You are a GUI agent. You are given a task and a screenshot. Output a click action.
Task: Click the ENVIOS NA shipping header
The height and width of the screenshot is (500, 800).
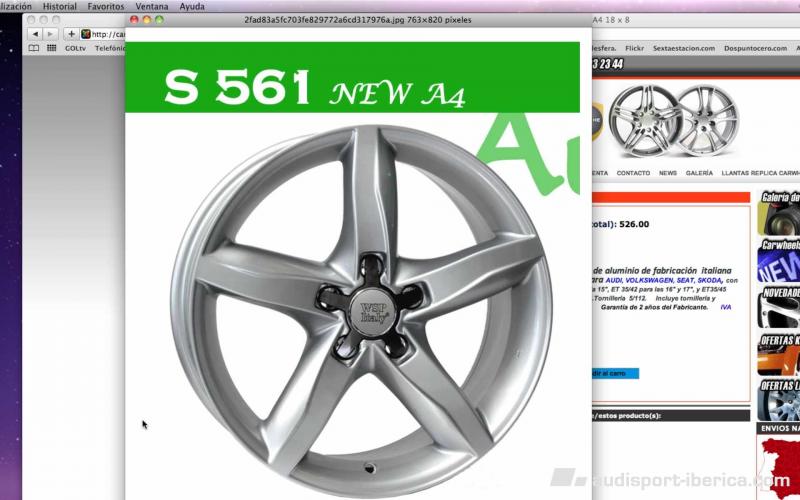779,428
